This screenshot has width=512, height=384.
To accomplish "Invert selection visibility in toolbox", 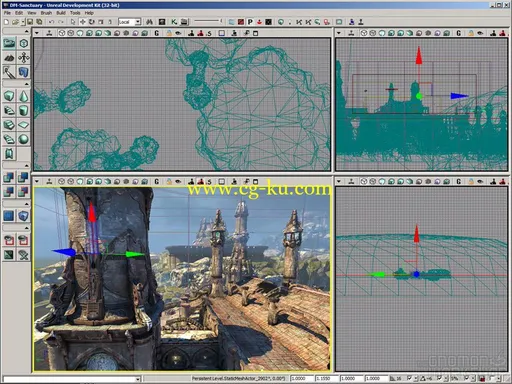I will click(x=9, y=255).
